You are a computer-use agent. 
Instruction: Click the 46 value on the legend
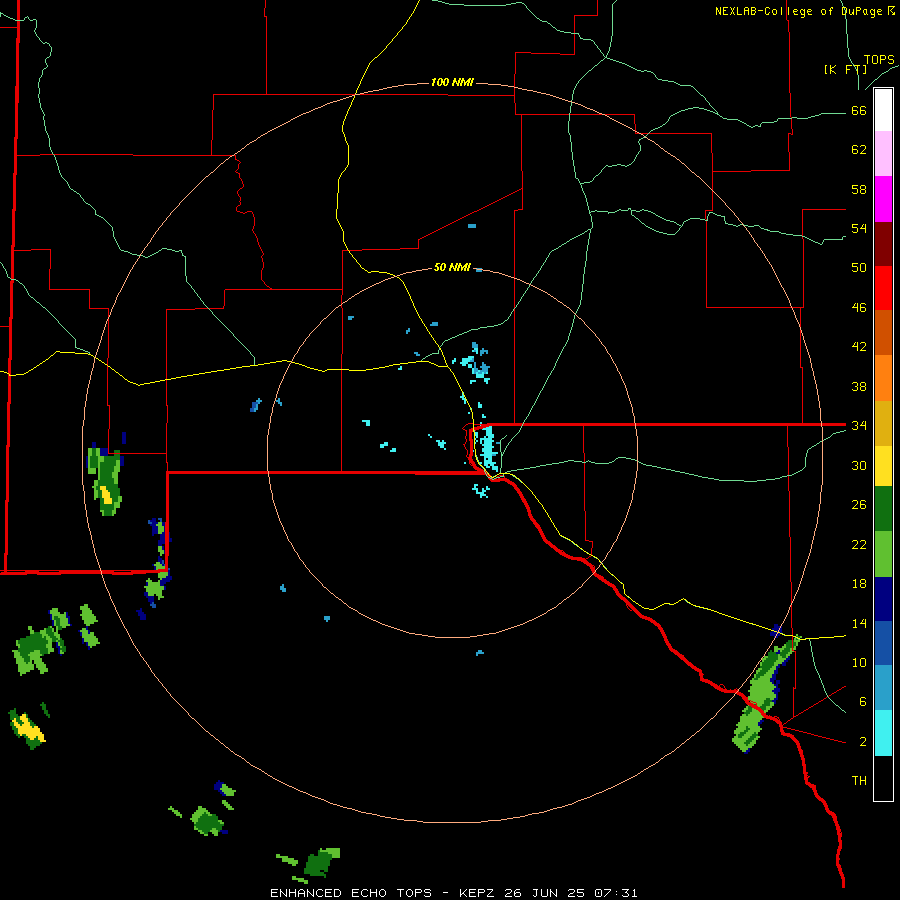pyautogui.click(x=859, y=308)
